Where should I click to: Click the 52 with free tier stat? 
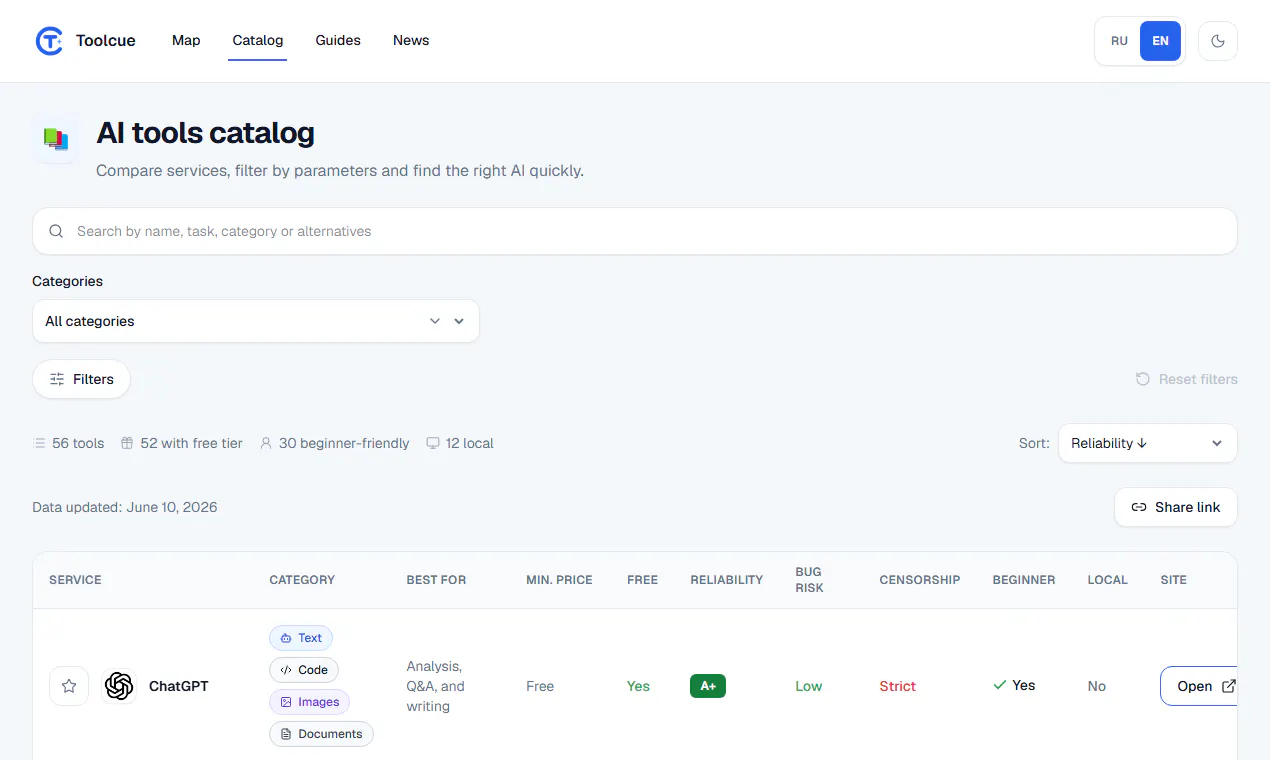[x=182, y=443]
